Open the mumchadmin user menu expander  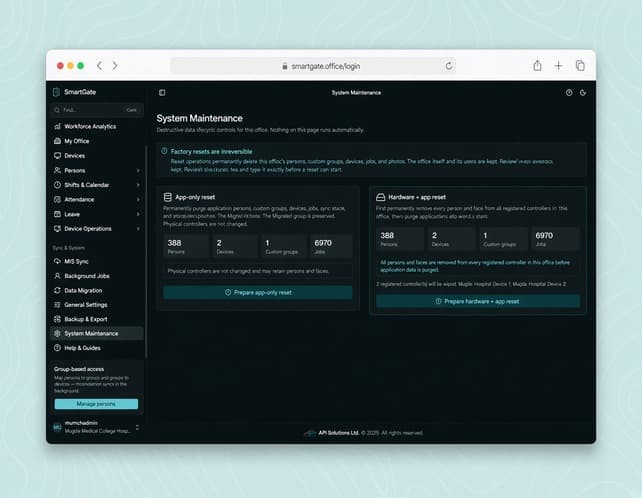click(137, 428)
